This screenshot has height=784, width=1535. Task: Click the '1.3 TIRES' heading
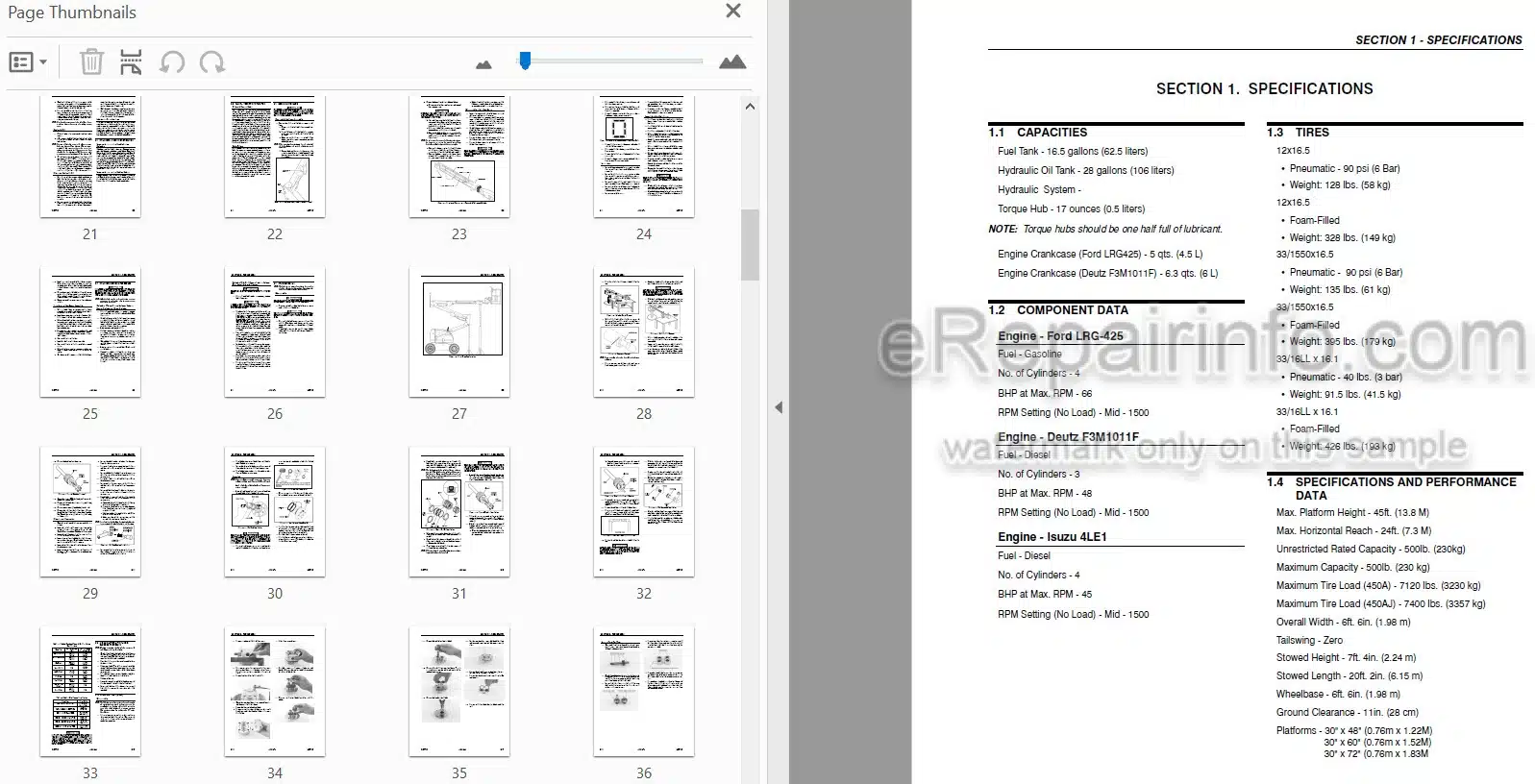tap(1298, 133)
